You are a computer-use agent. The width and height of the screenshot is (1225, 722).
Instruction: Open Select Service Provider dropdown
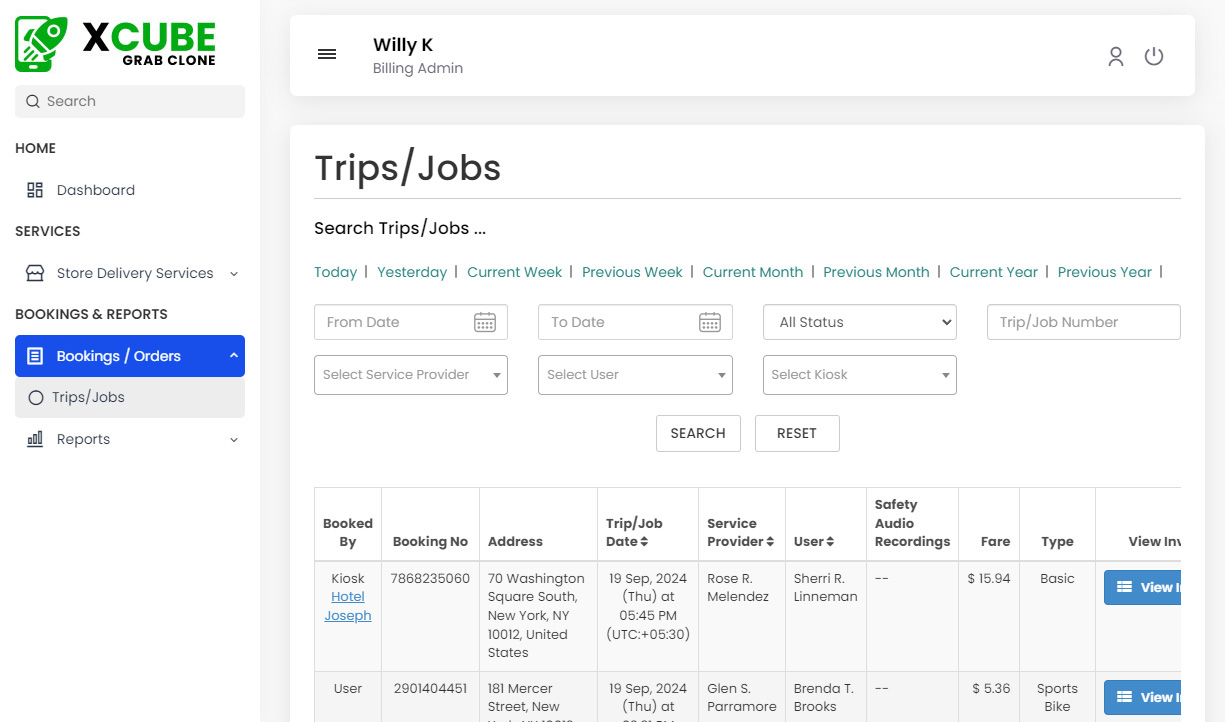click(410, 375)
